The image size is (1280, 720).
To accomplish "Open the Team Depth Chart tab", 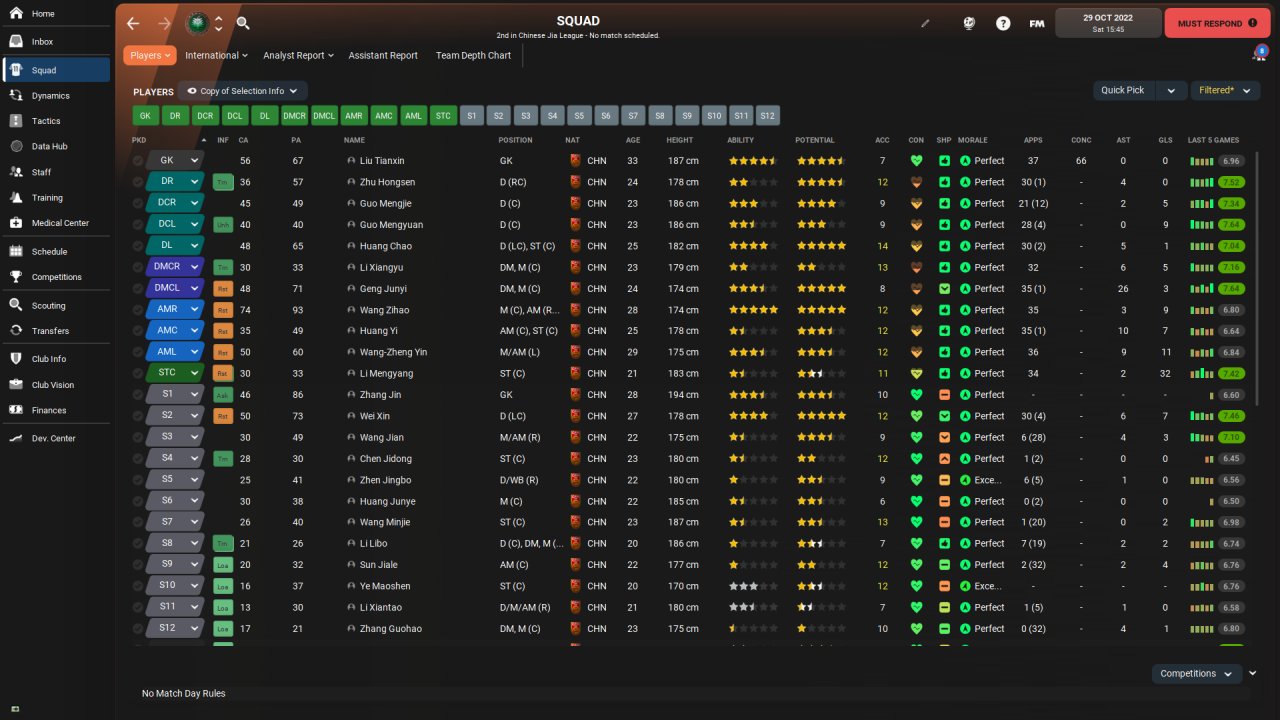I will 473,55.
